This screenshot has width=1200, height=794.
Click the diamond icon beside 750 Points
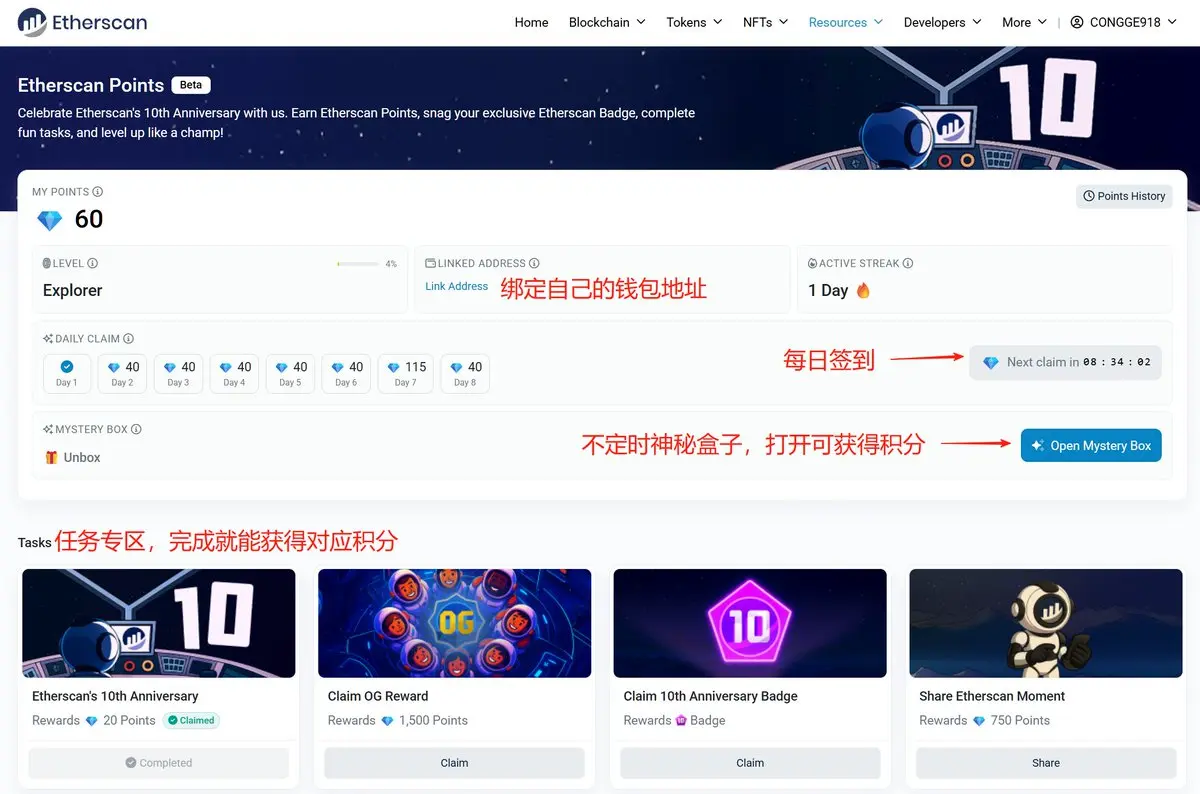[979, 721]
